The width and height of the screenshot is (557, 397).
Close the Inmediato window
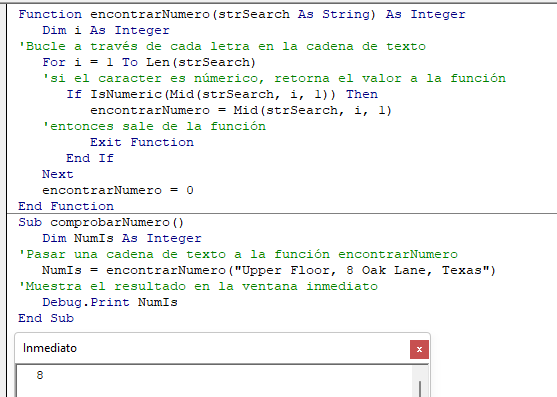point(419,349)
